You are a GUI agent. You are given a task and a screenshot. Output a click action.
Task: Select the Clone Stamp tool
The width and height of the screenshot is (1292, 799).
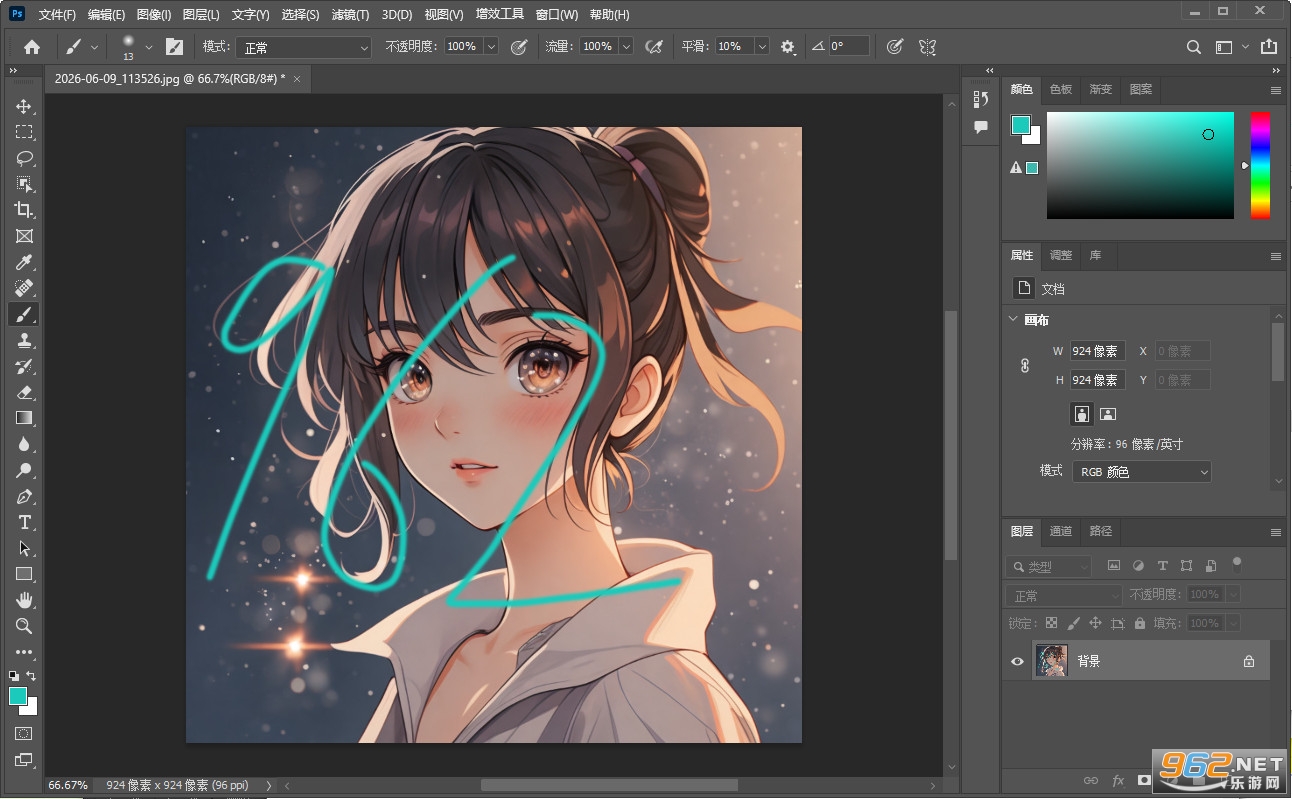[x=24, y=340]
